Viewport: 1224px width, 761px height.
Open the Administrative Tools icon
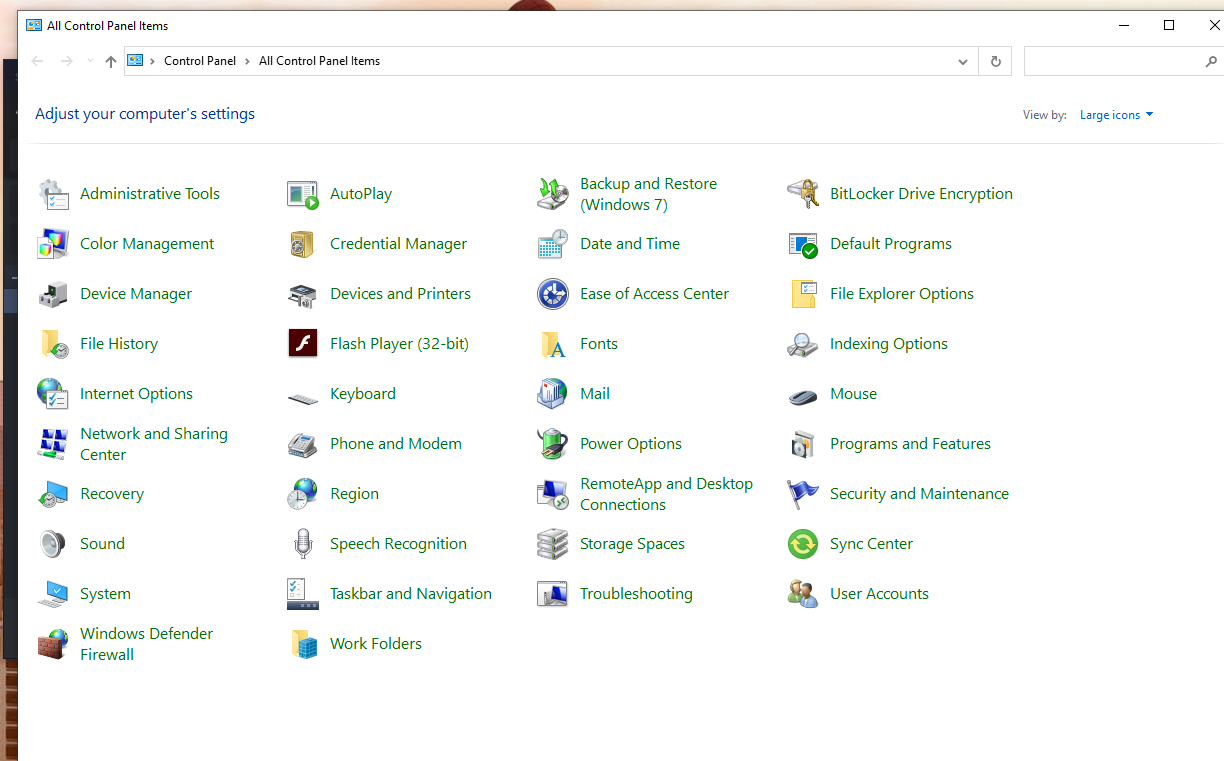pyautogui.click(x=53, y=194)
